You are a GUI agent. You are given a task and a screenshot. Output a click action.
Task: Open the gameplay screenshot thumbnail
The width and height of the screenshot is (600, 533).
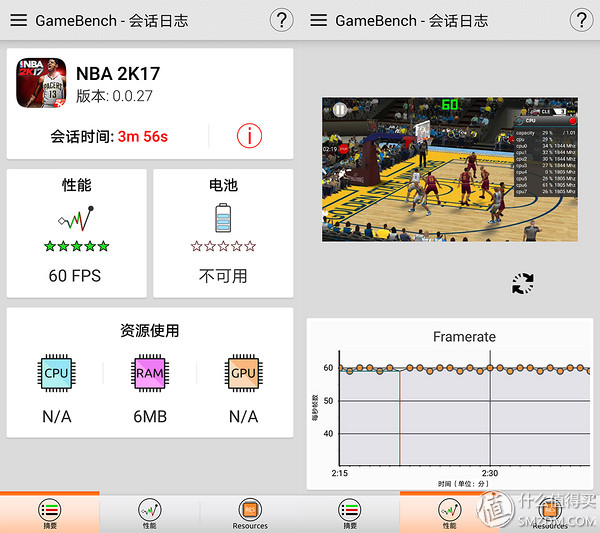click(450, 169)
